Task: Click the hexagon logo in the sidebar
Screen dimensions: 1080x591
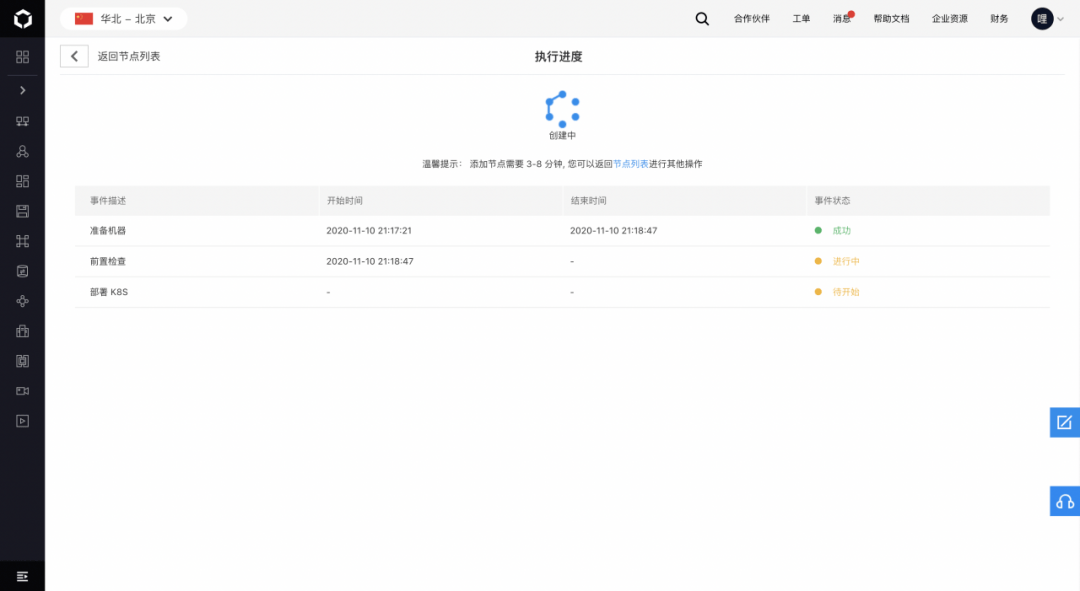Action: click(x=23, y=19)
